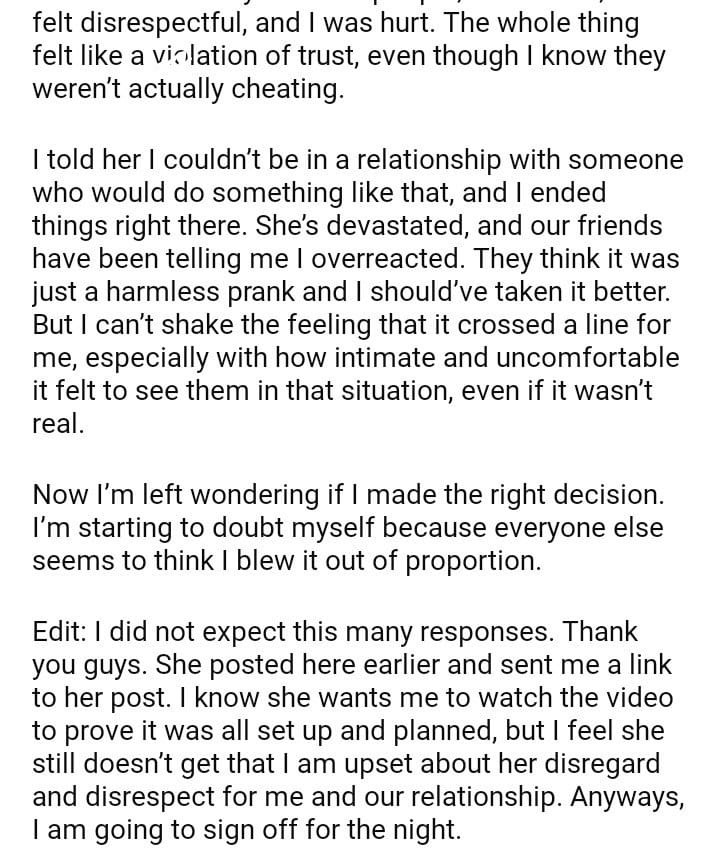Click "Edit:" at the start of the last paragraph

pyautogui.click(x=63, y=631)
